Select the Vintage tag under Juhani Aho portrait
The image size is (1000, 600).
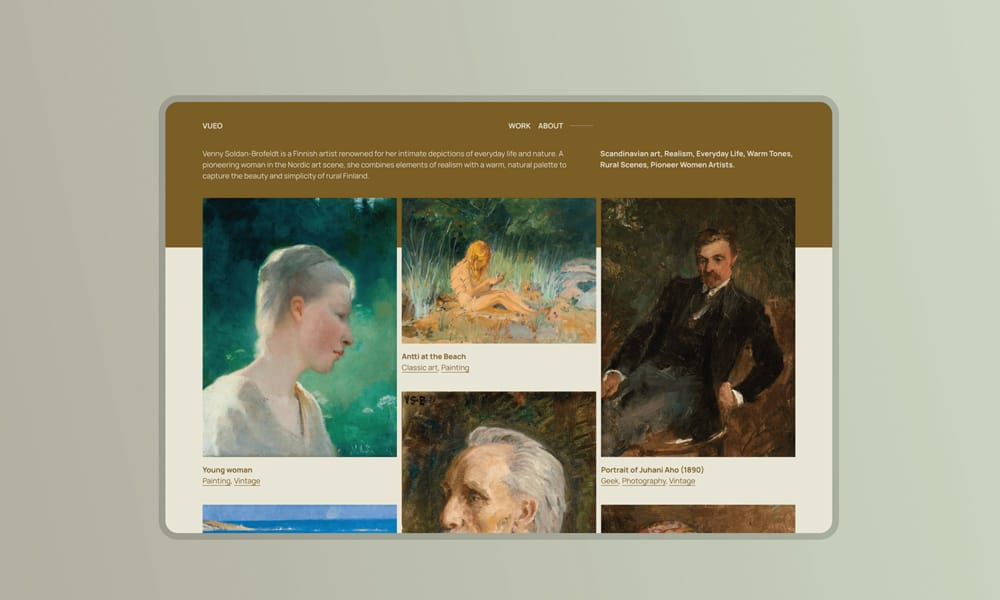[x=682, y=481]
